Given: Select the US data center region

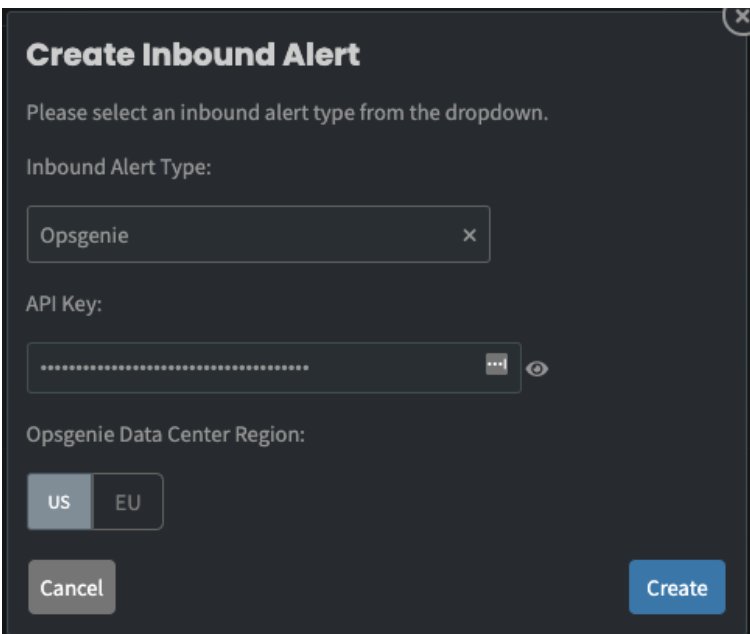Looking at the screenshot, I should click(x=59, y=502).
